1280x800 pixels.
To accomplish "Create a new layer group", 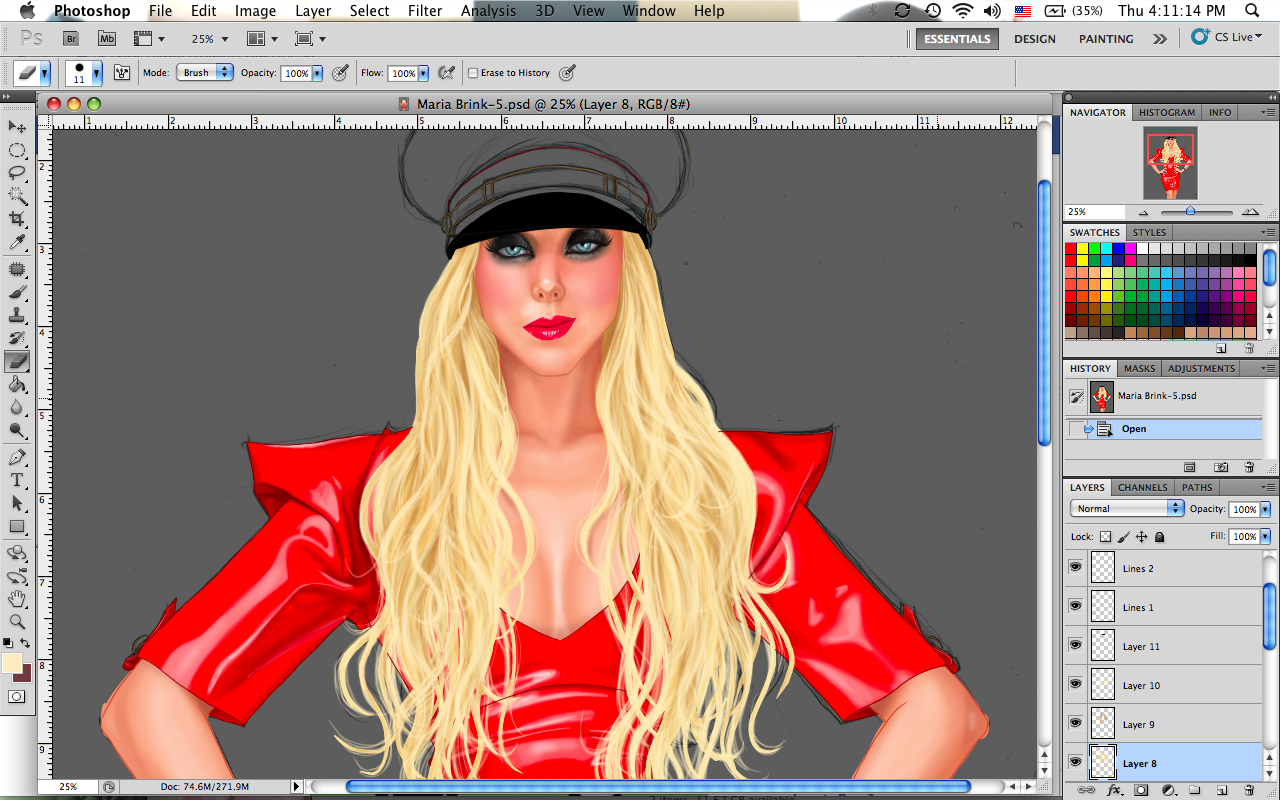I will point(1194,790).
